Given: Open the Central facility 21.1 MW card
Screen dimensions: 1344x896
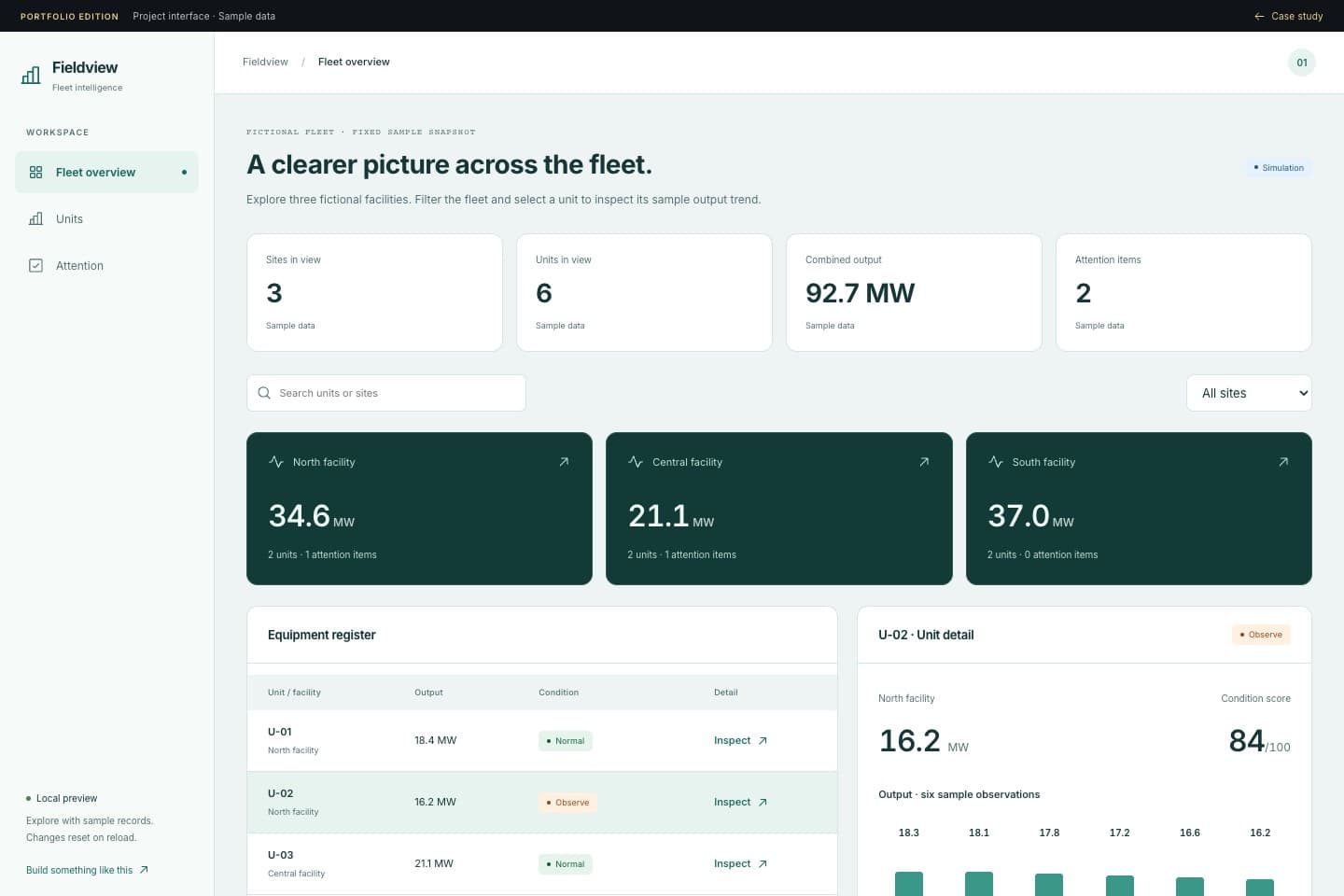Looking at the screenshot, I should point(779,509).
